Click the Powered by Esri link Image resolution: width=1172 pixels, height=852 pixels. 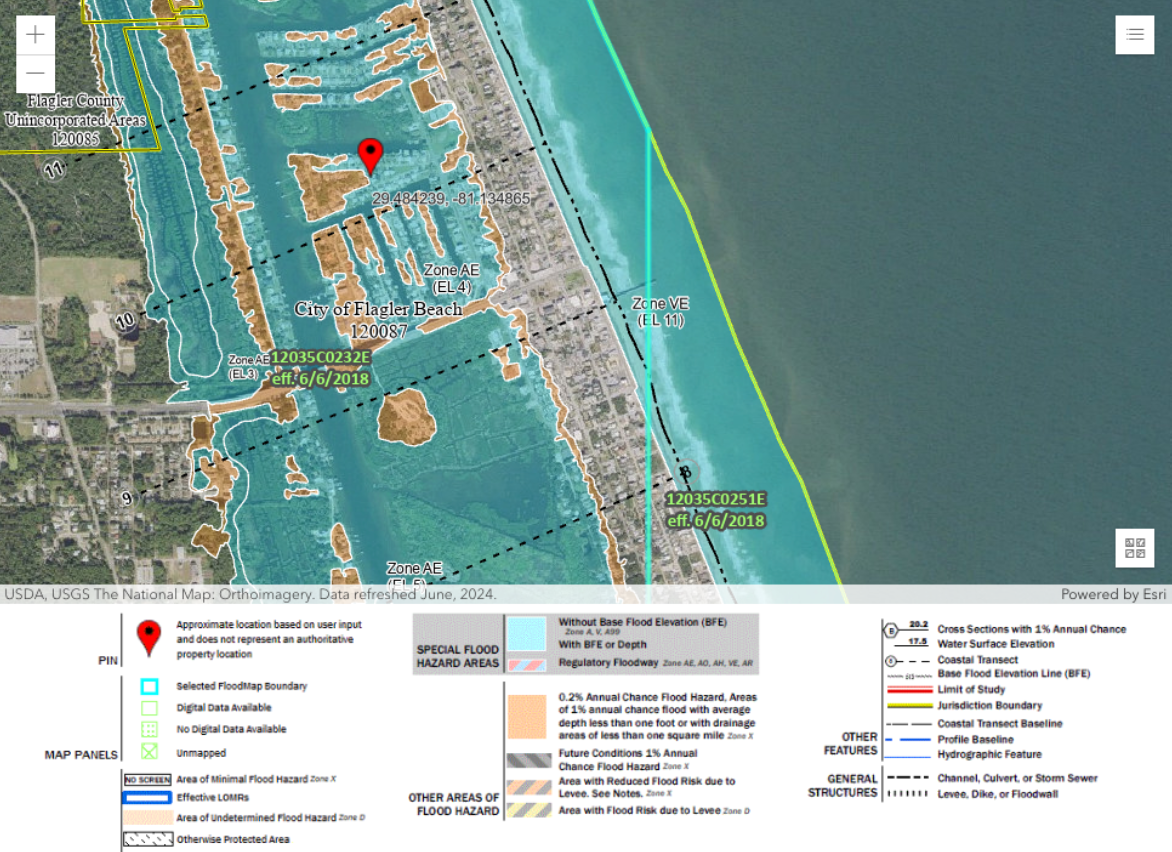click(1113, 594)
